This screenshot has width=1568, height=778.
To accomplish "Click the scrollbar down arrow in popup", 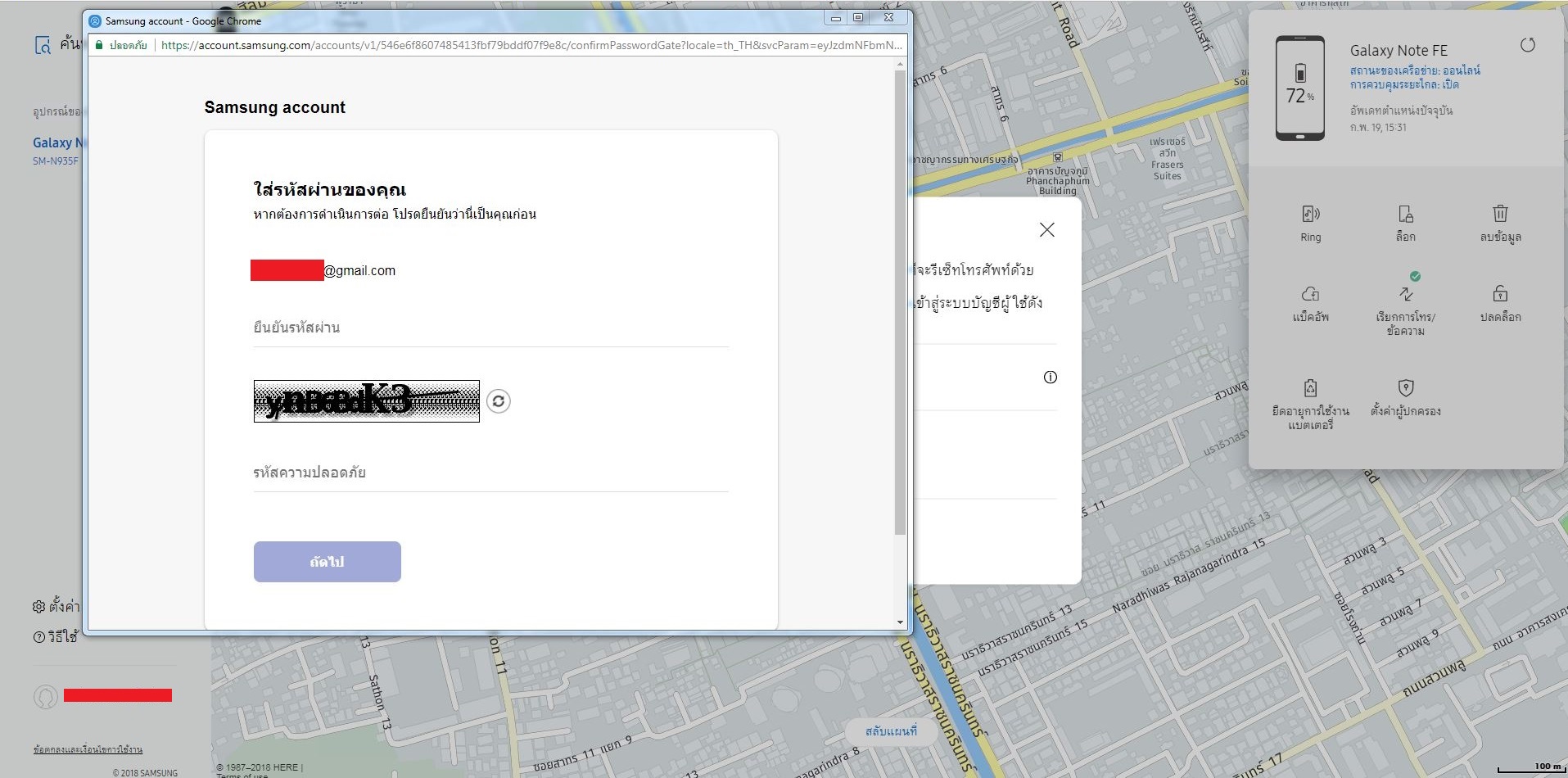I will 900,622.
